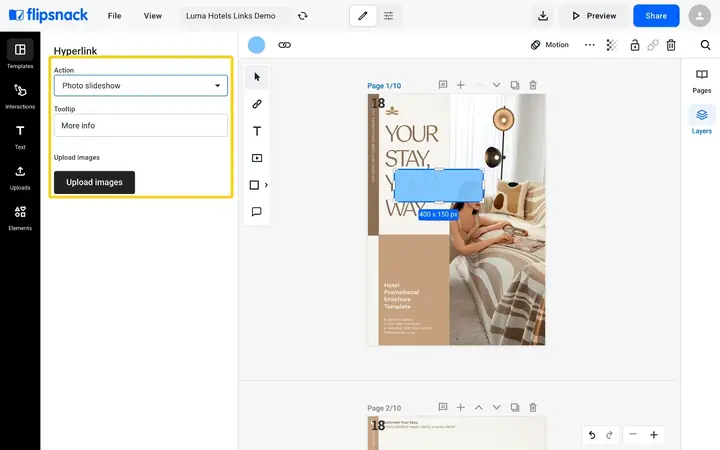Click the Flipsnack logo
Viewport: 720px width, 450px height.
(48, 15)
